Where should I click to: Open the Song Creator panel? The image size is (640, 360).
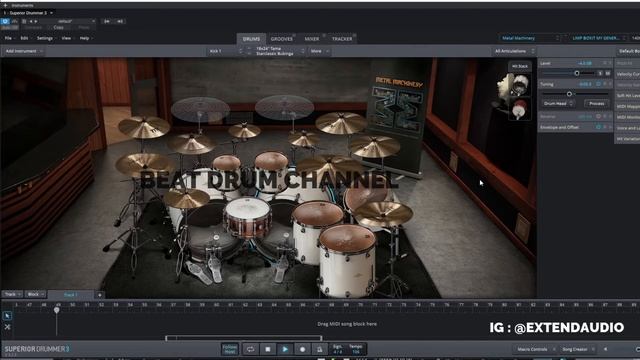577,349
